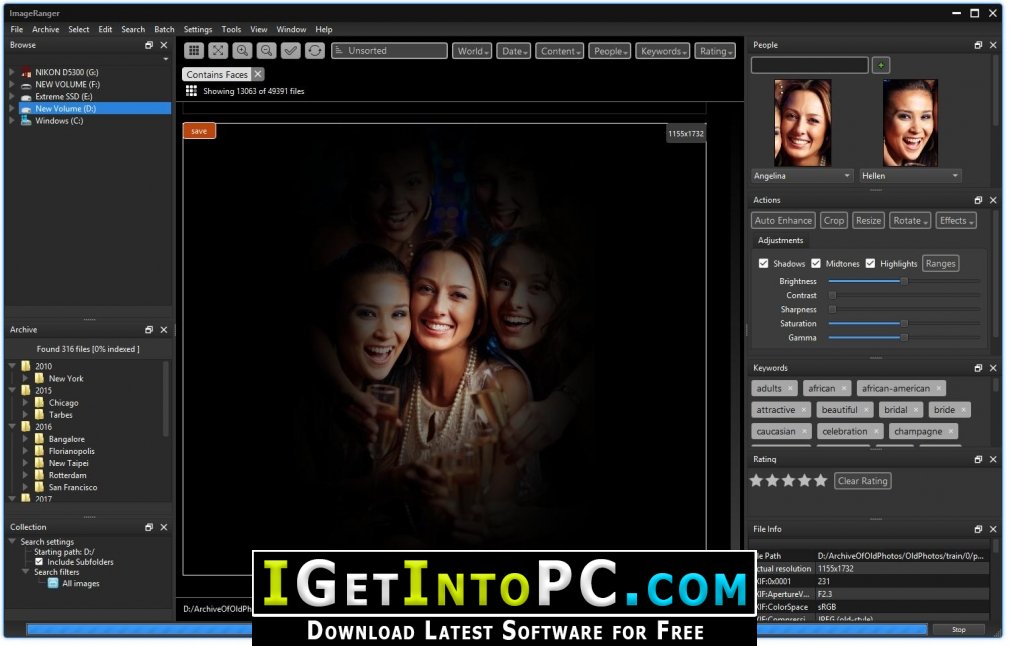Viewport: 1010px width, 646px height.
Task: Uncheck Include Subfolders option
Action: point(39,562)
